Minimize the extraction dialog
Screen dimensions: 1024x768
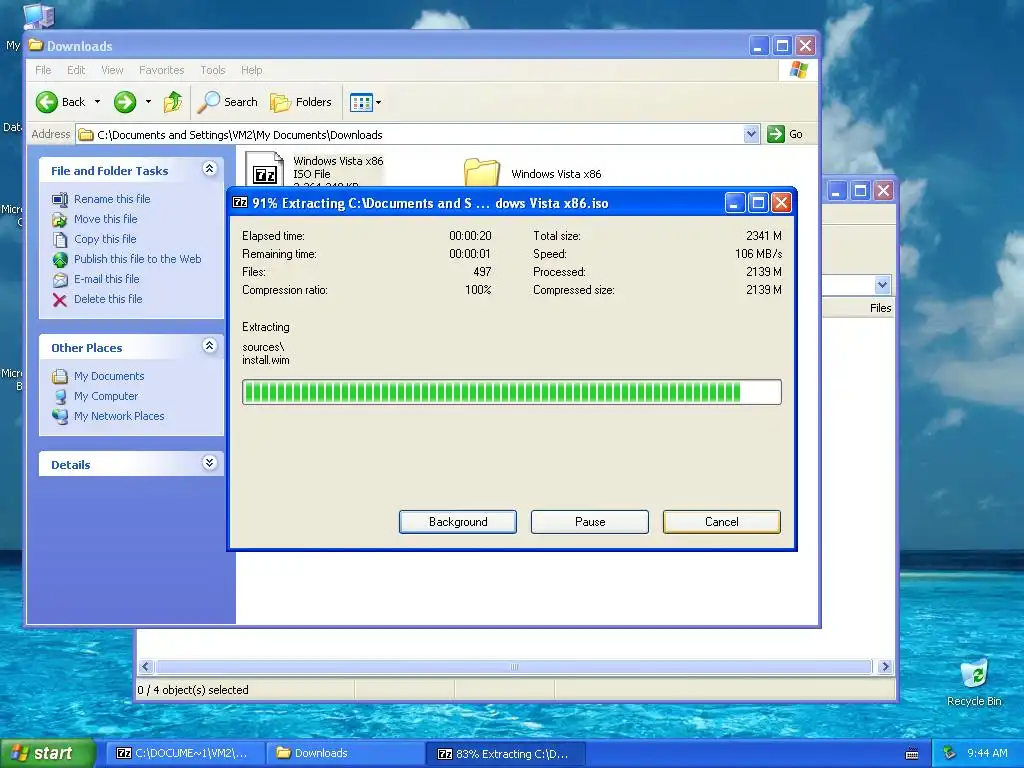[x=734, y=203]
